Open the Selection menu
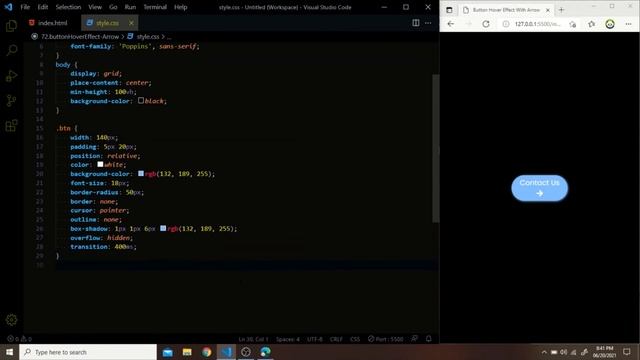 pos(68,7)
